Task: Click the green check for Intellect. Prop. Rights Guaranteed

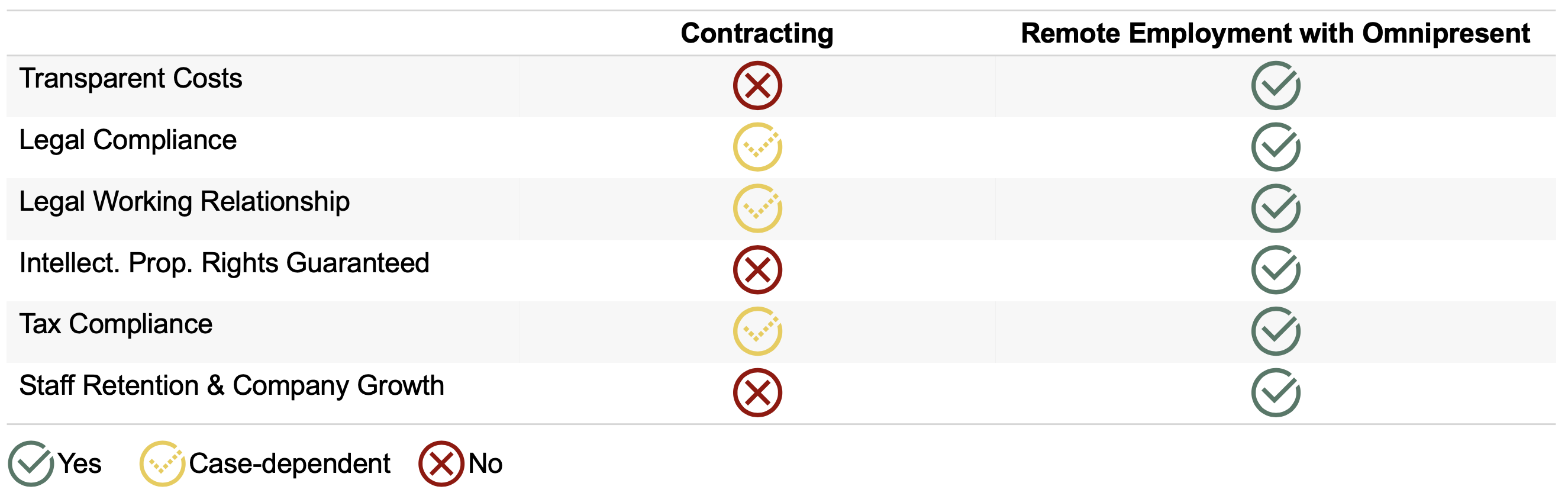Action: 1276,270
